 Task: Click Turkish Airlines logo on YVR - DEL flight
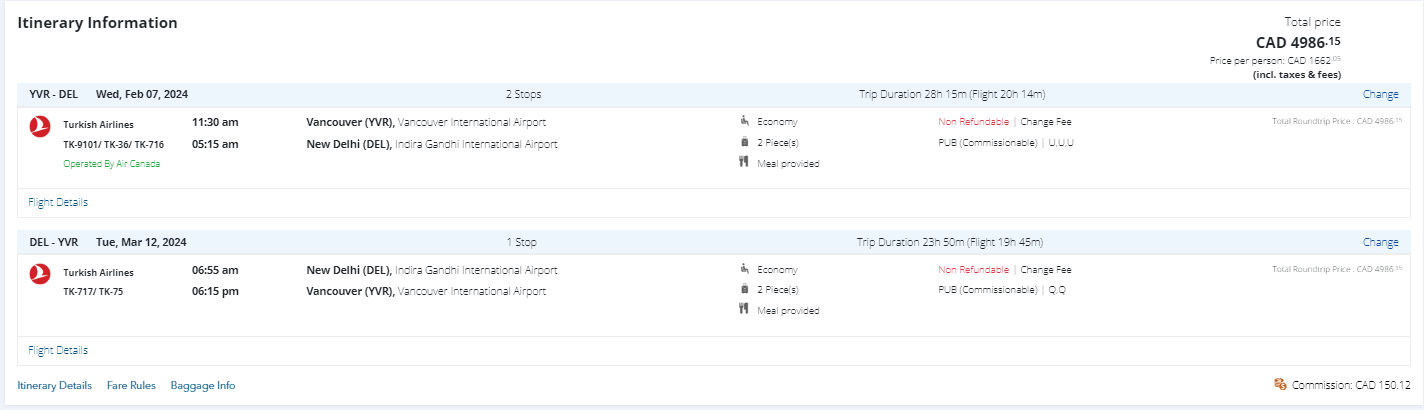click(41, 126)
